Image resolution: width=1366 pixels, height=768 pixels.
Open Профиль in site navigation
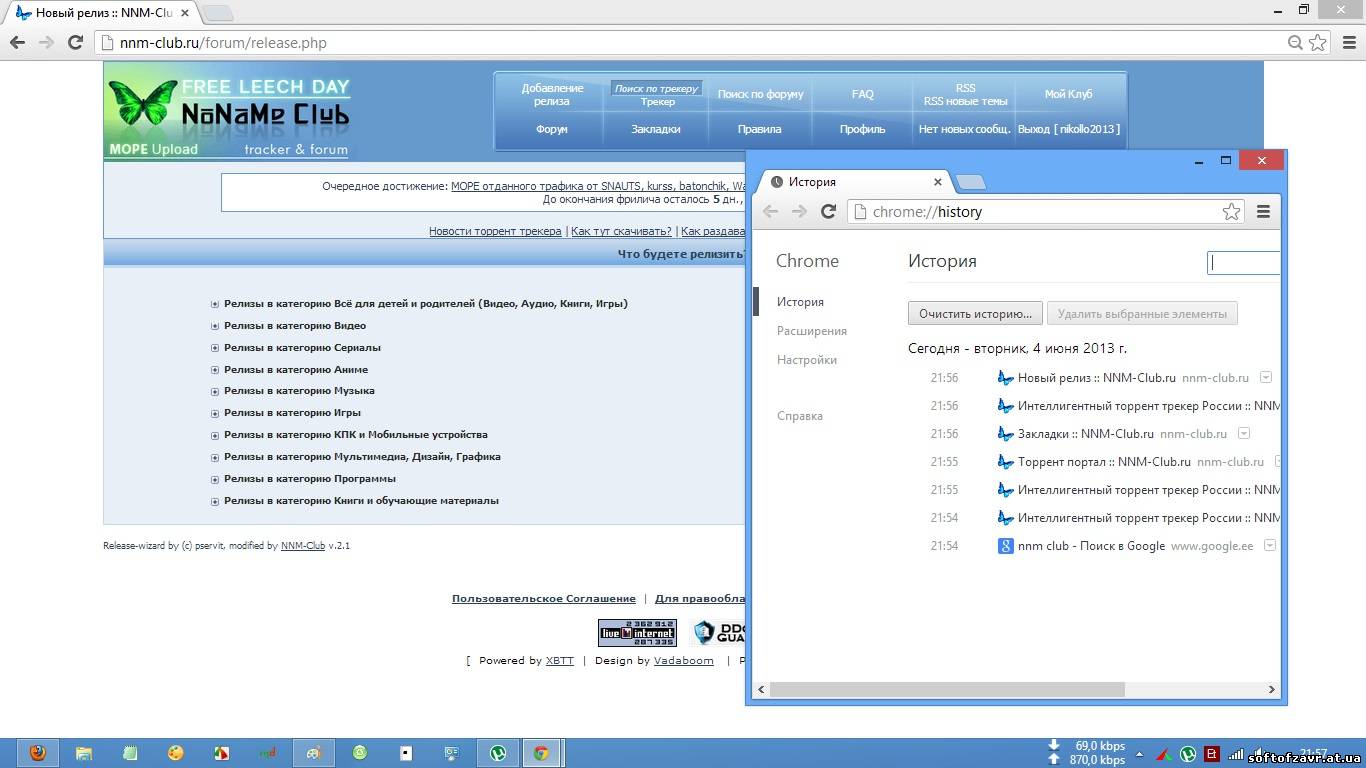pyautogui.click(x=863, y=129)
